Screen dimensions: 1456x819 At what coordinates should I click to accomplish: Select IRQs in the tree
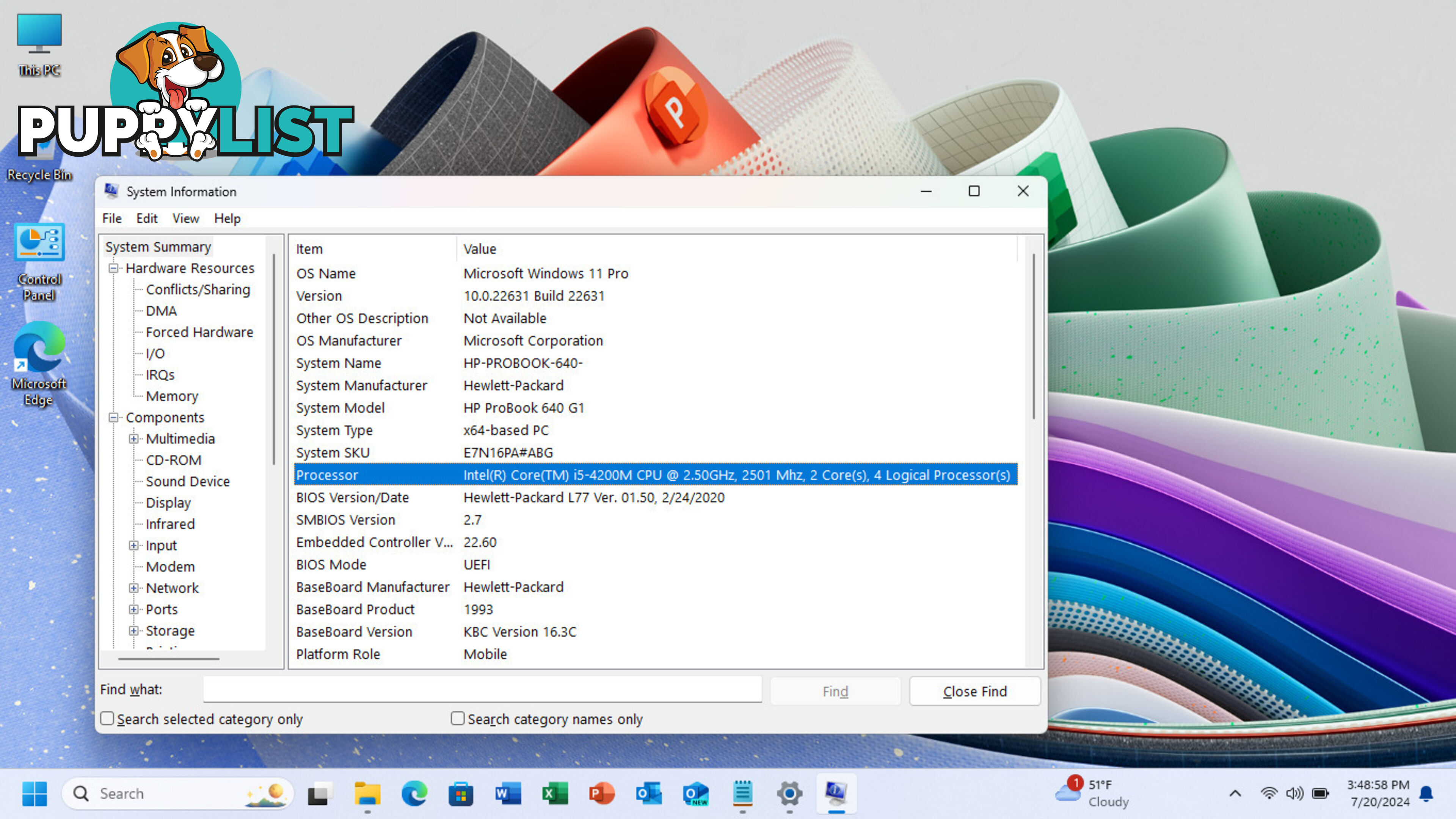click(160, 375)
